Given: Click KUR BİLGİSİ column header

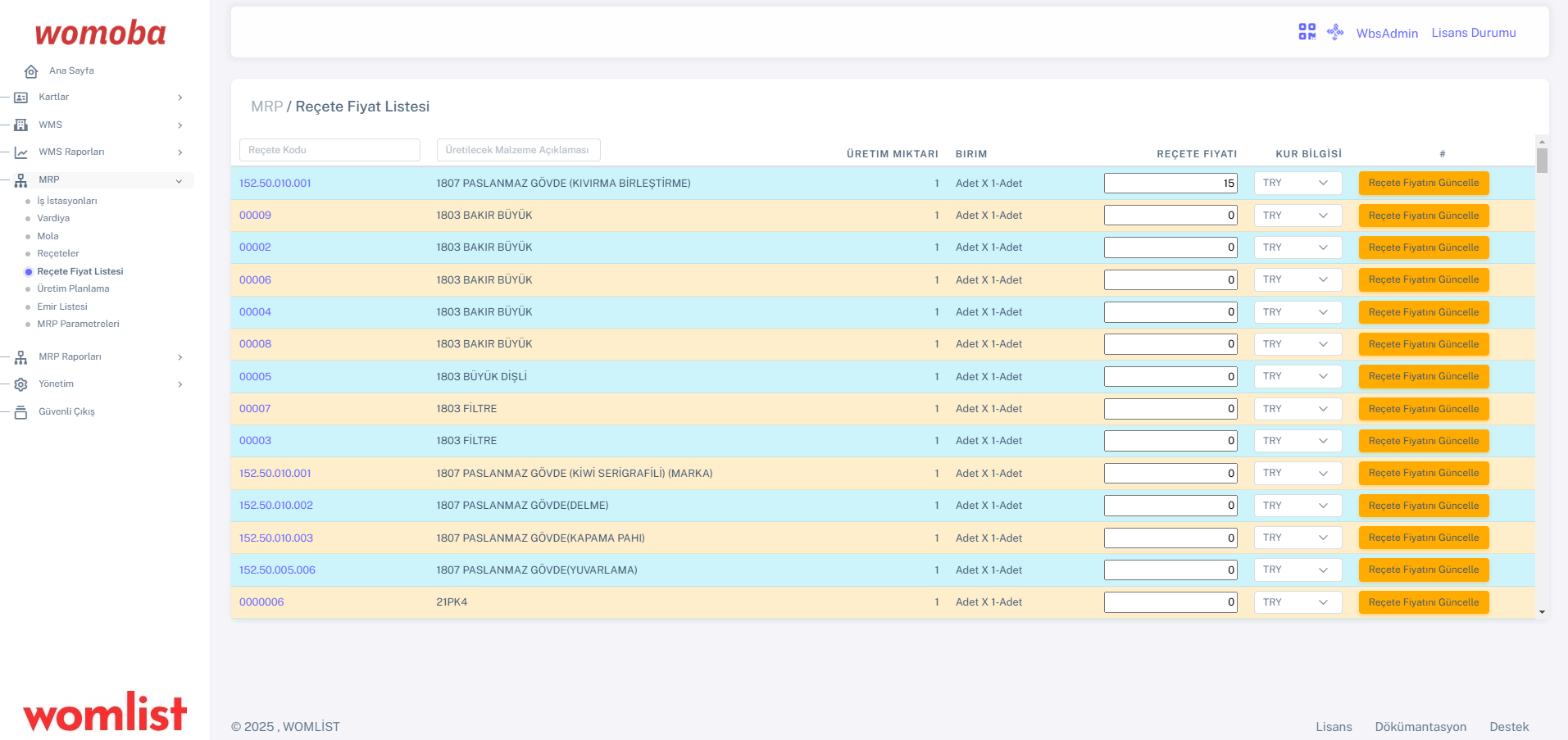Looking at the screenshot, I should [x=1309, y=154].
